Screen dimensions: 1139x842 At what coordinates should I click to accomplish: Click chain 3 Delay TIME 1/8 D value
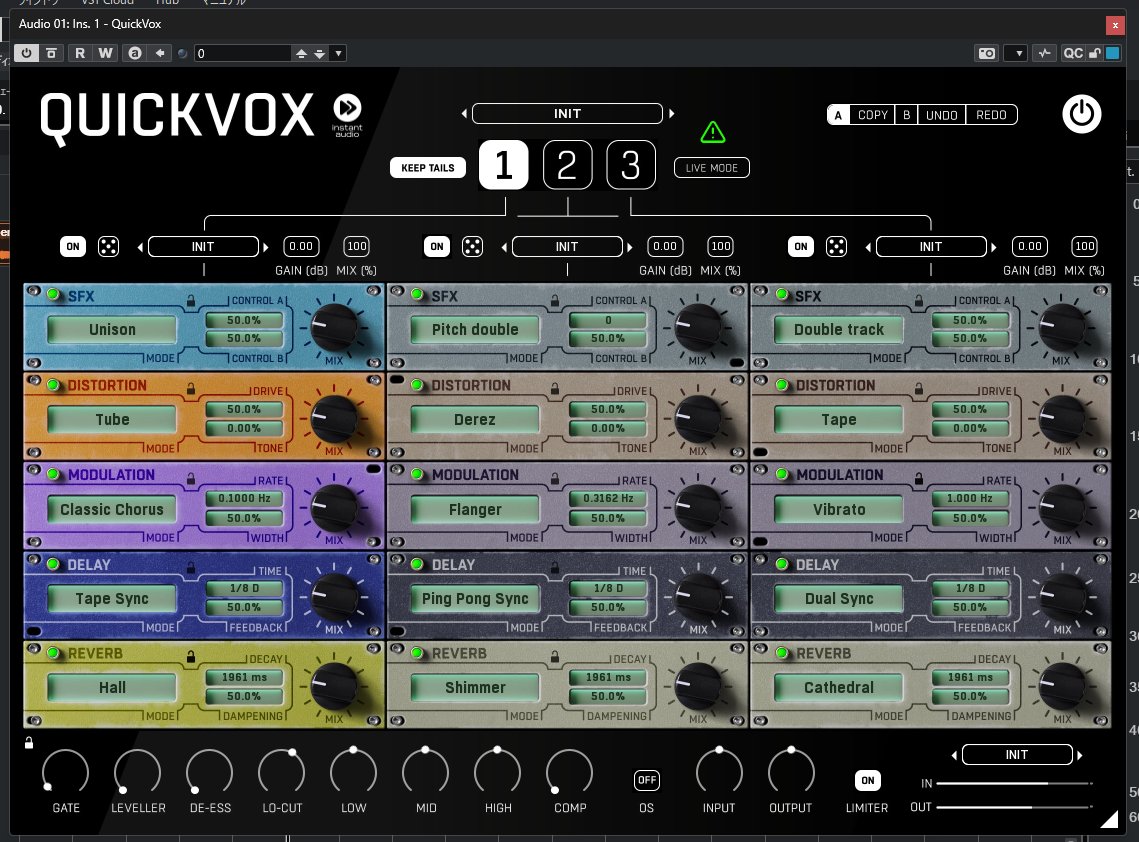970,588
